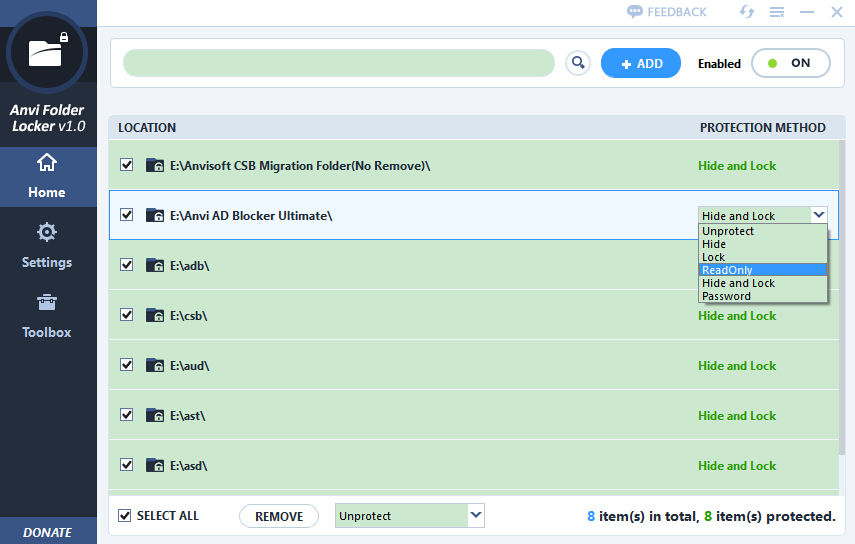
Task: Select the E:\Anvi AD Blocker Ultimate\ path text
Action: coord(251,216)
